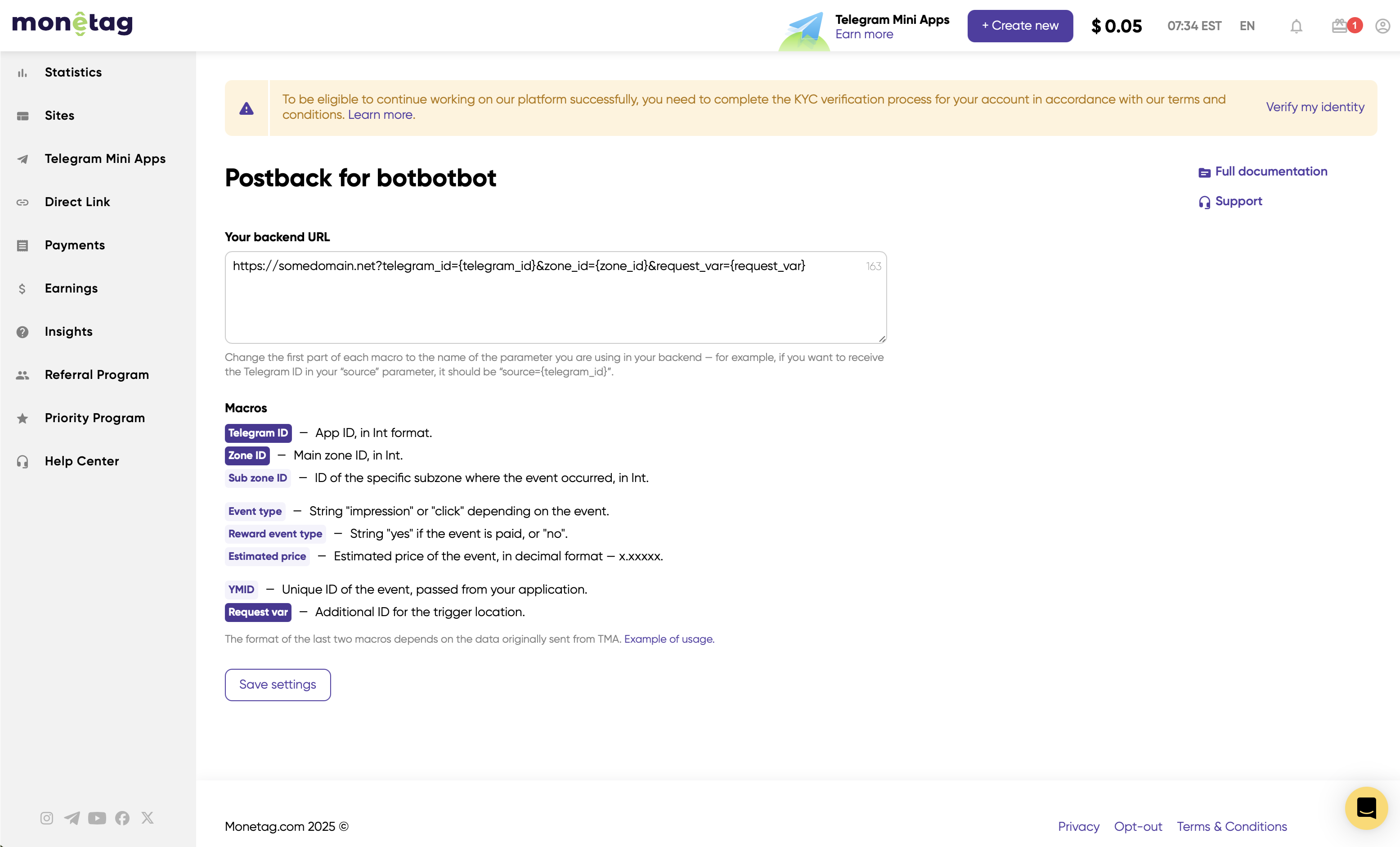Toggle the Estimated price macro

point(267,556)
